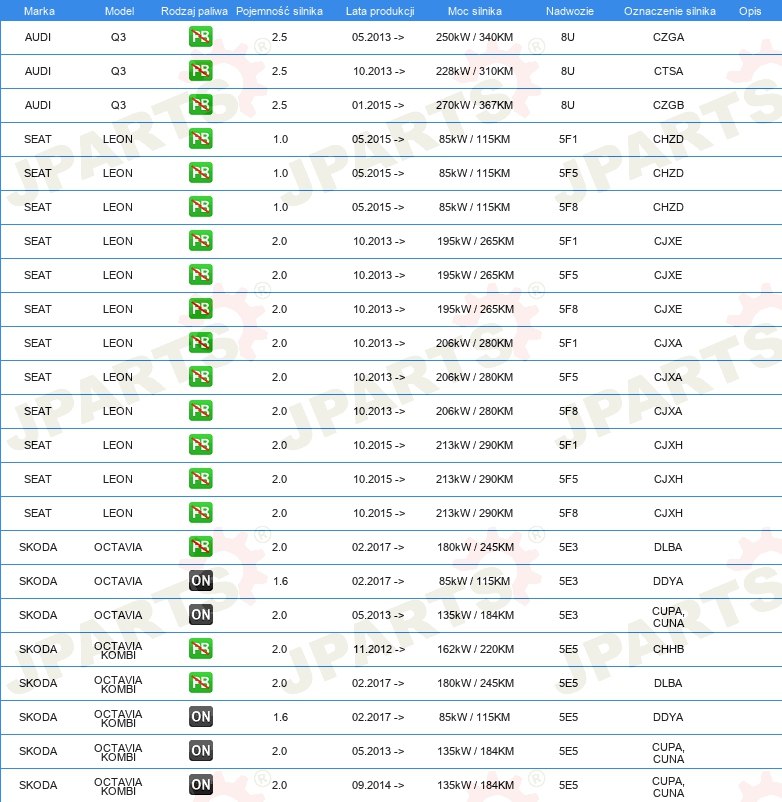Click PB icon in Seat Leon 5F1 CHZD row

tap(200, 139)
